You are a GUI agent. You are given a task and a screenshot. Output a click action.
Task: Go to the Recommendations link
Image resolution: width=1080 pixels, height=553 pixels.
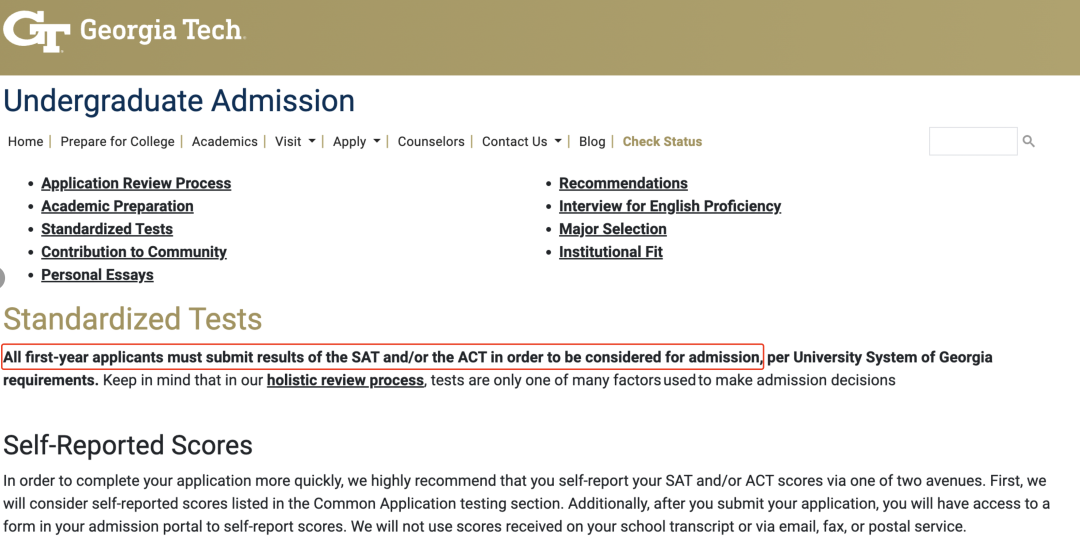click(x=623, y=184)
